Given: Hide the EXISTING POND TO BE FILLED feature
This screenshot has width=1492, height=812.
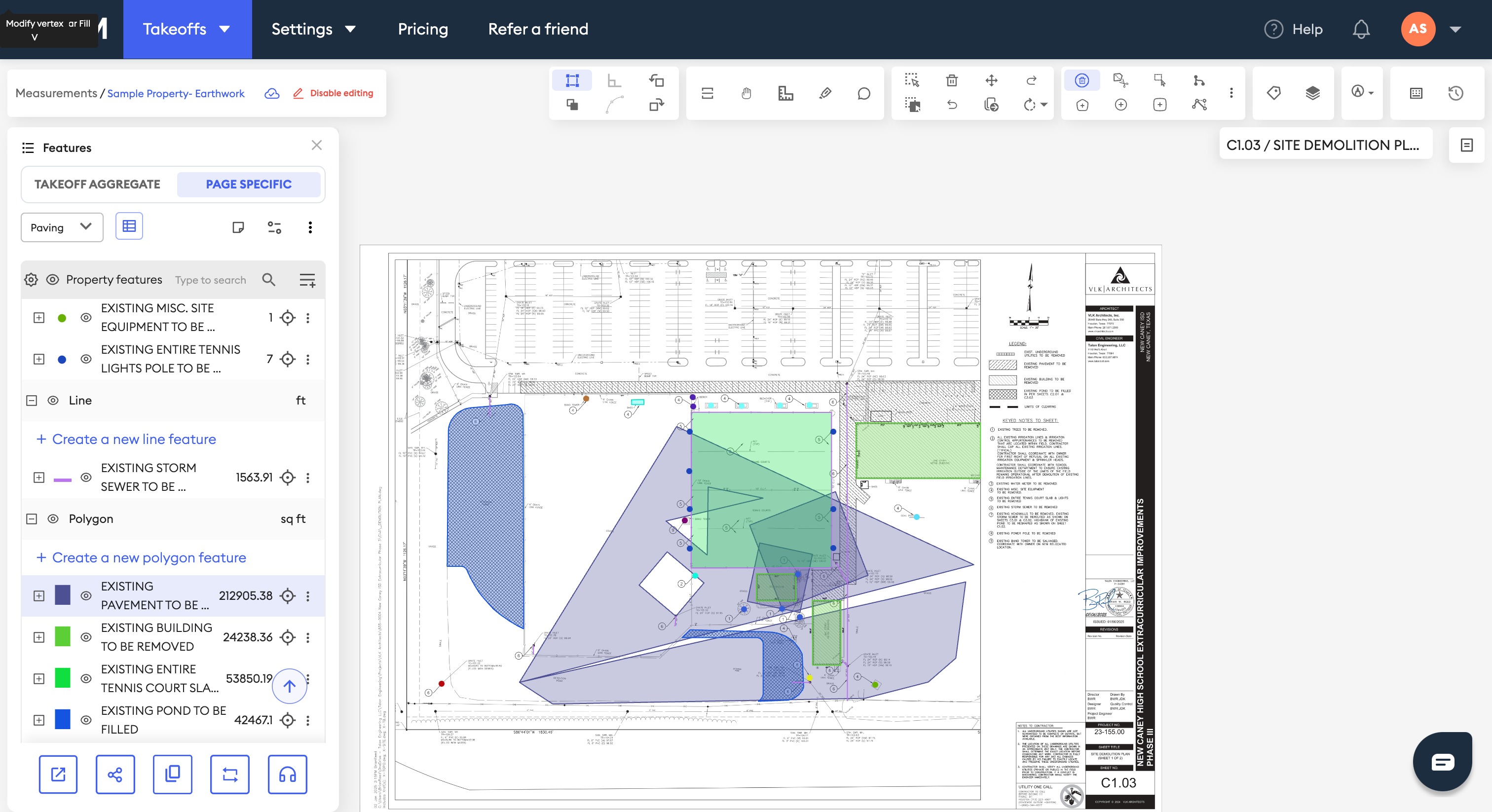Looking at the screenshot, I should [x=86, y=720].
